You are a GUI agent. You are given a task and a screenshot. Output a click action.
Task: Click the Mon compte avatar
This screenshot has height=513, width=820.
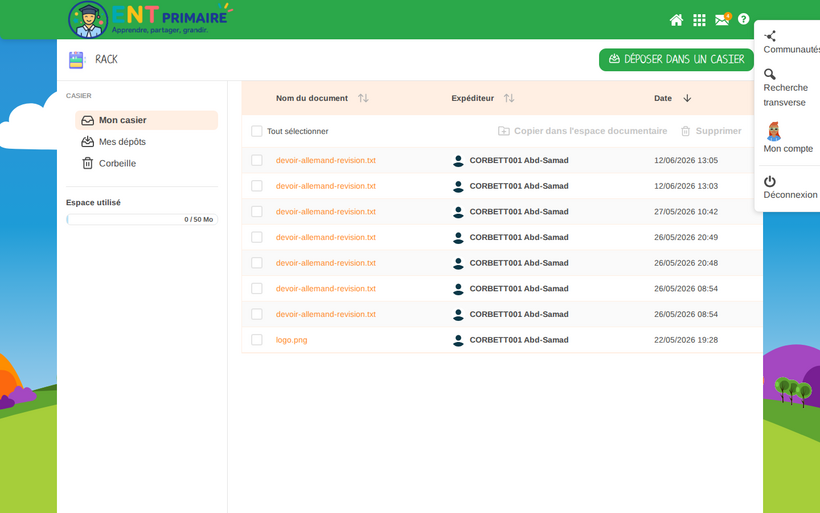coord(773,131)
